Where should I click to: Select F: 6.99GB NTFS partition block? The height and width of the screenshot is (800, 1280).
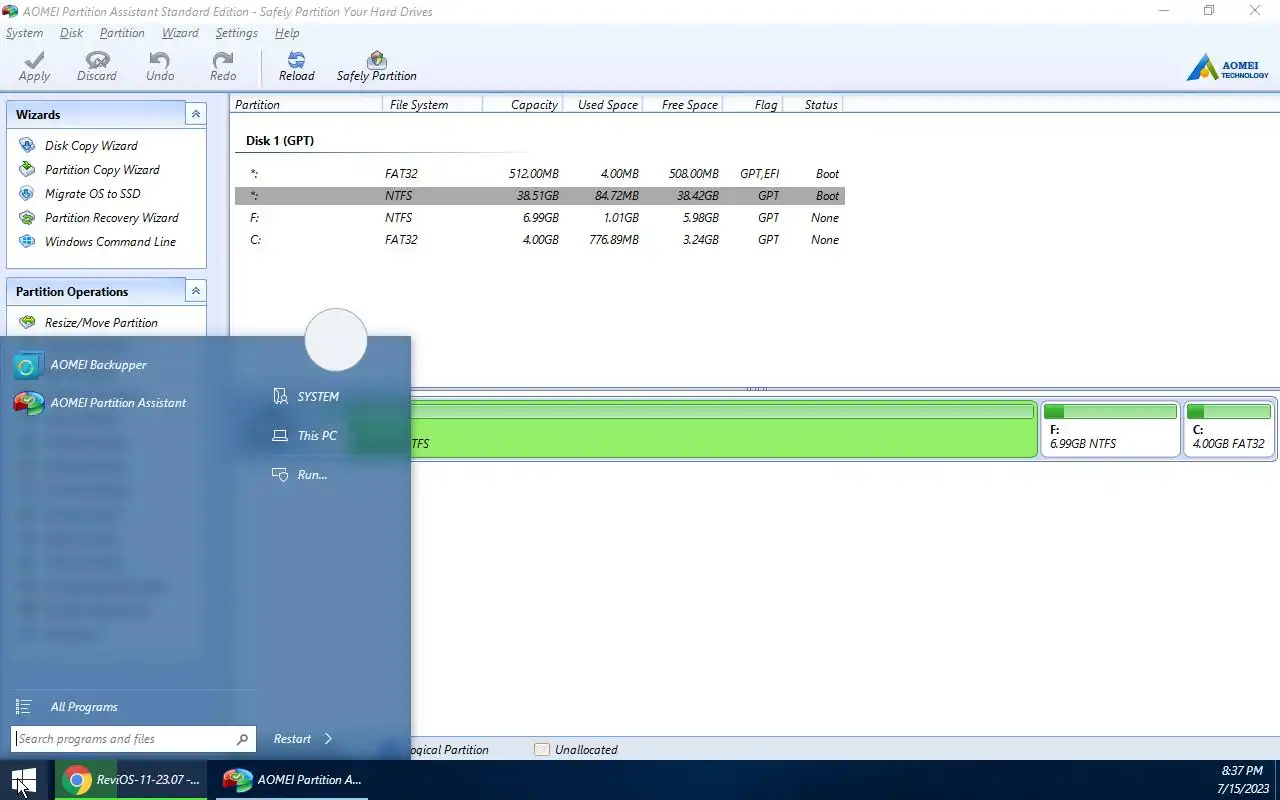[1110, 429]
